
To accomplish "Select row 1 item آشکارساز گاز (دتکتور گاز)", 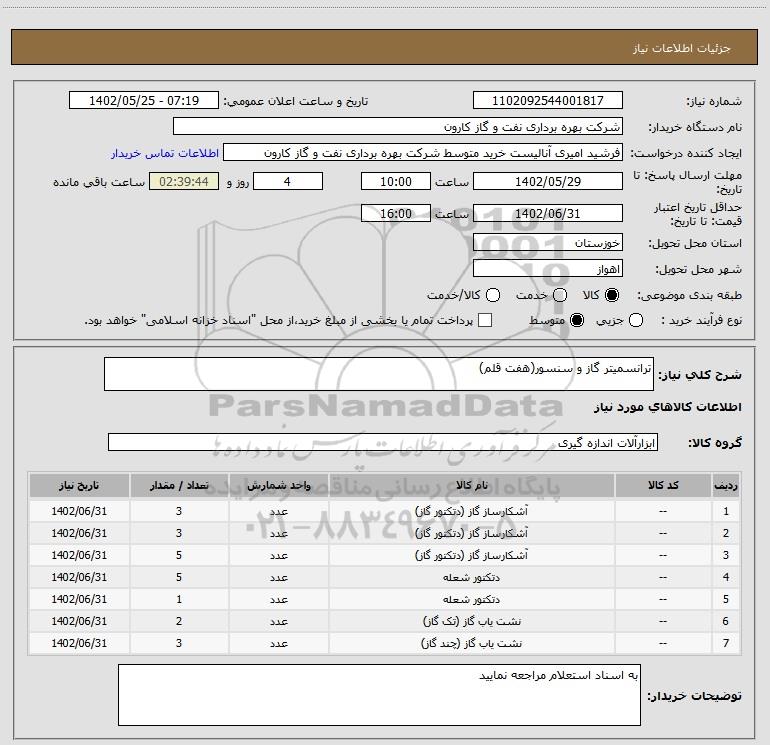I will pyautogui.click(x=471, y=511).
